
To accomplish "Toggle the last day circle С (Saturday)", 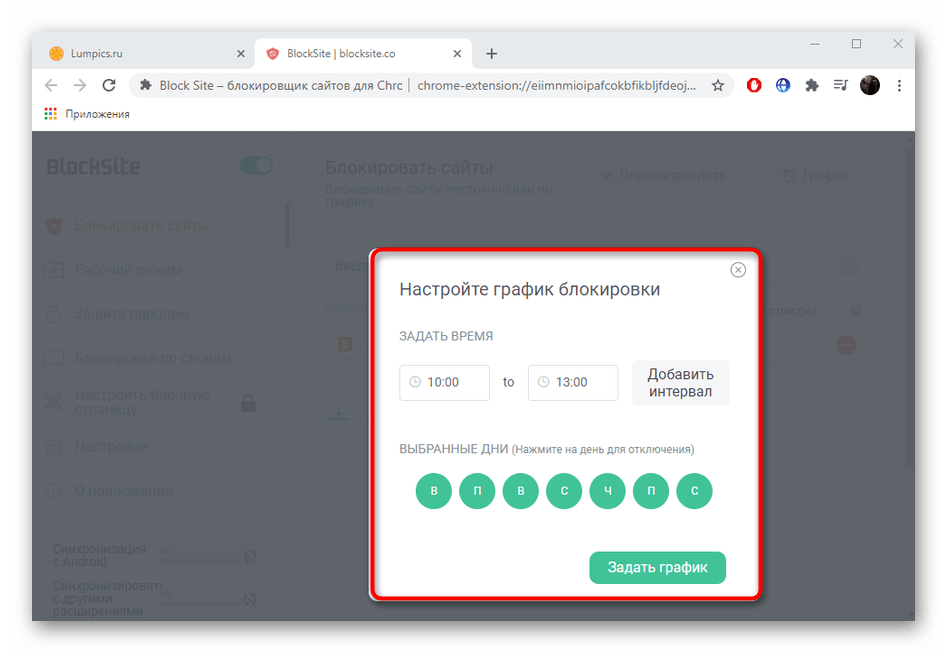I will (694, 492).
